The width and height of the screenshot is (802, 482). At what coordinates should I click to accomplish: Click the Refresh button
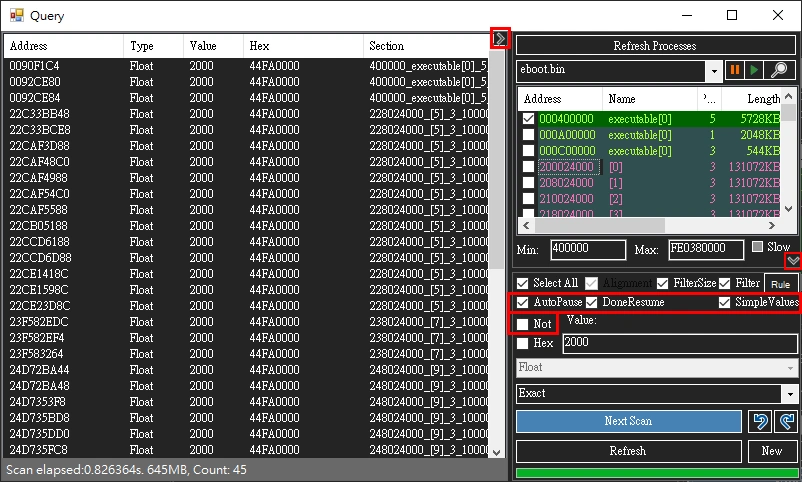click(x=628, y=451)
